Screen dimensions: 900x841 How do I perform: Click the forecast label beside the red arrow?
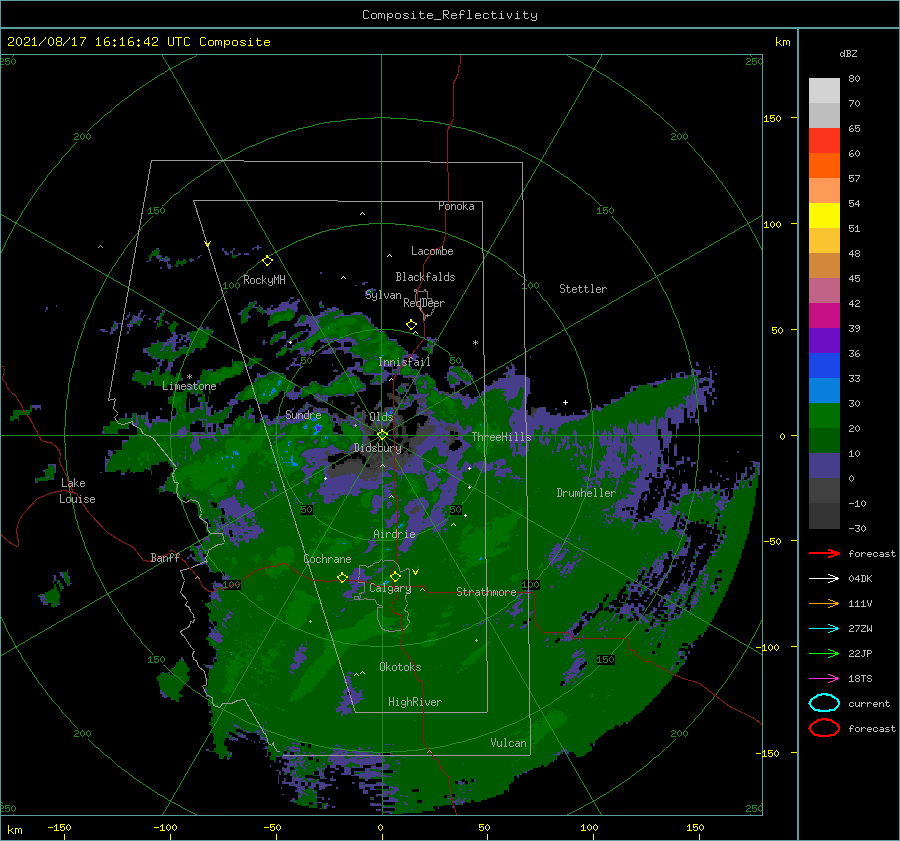click(x=872, y=553)
